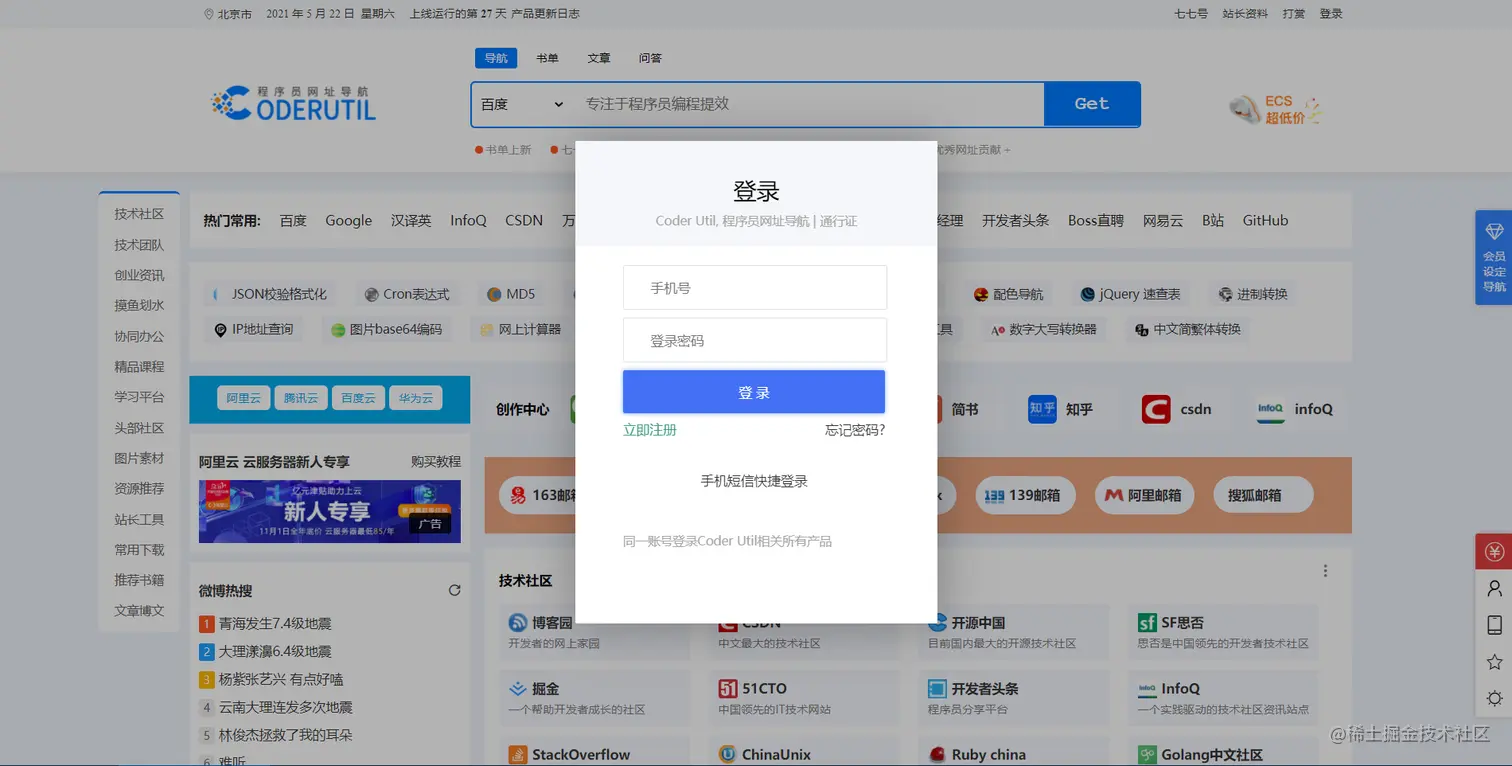The width and height of the screenshot is (1512, 766).
Task: Open the GitHub quick link
Action: [x=1265, y=221]
